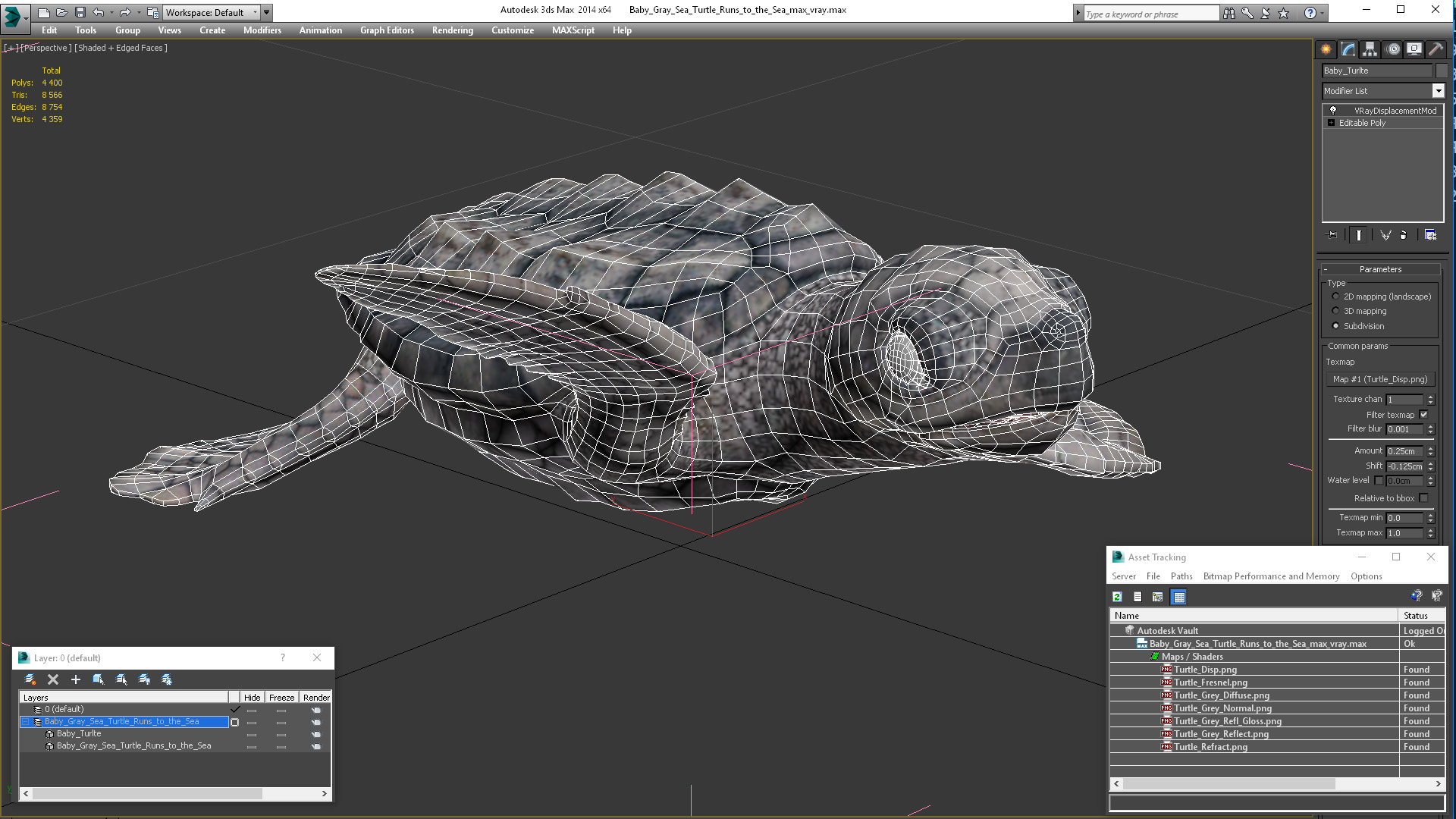Click Highlight Selected Objects' Layers icon
1456x819 pixels.
click(x=121, y=679)
